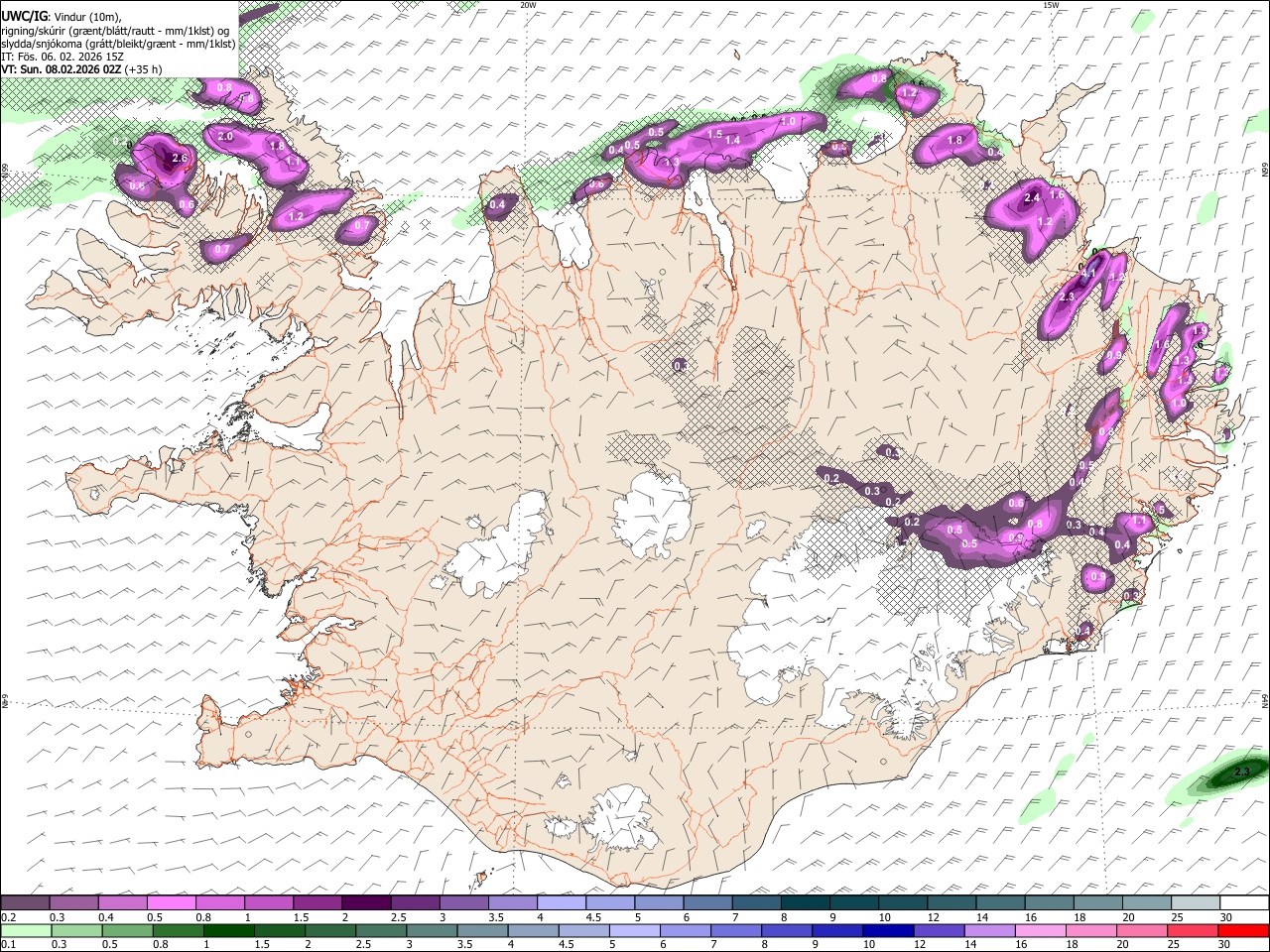Viewport: 1270px width, 952px height.
Task: Click the white swatch labeled 30 in upper legend
Action: [1244, 902]
